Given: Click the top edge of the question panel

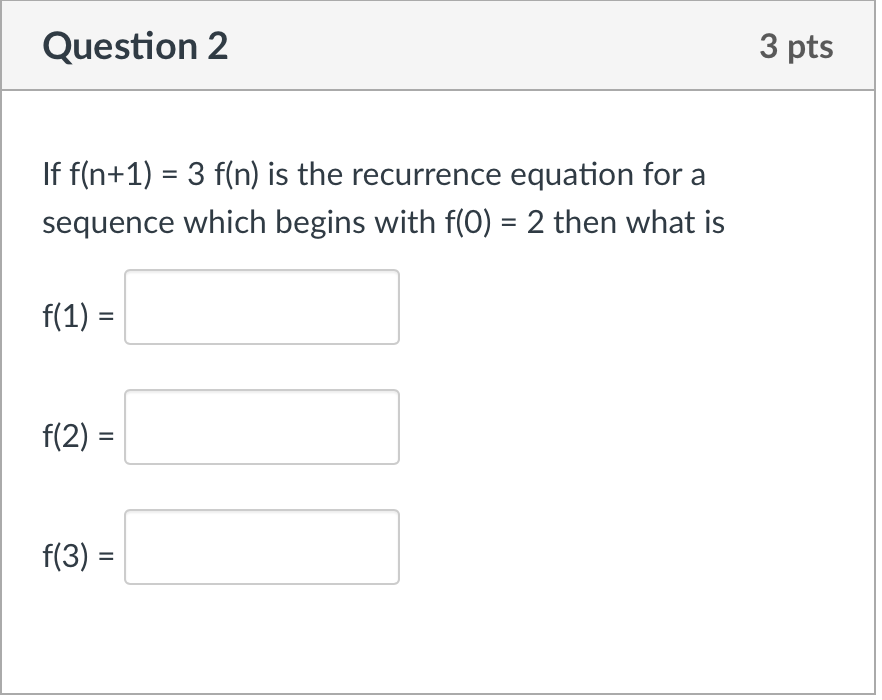Looking at the screenshot, I should point(441,3).
